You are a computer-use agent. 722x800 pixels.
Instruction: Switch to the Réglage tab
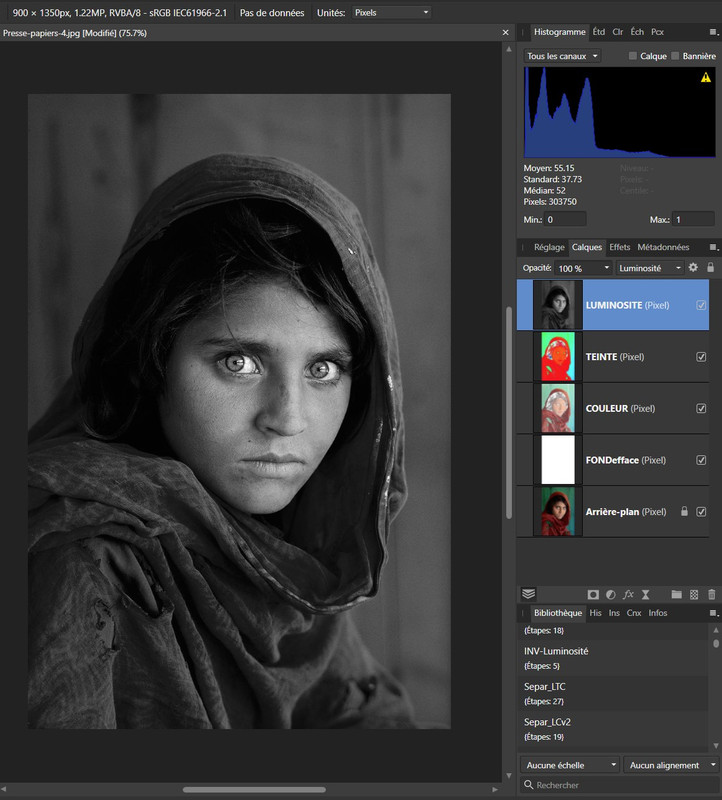tap(549, 247)
